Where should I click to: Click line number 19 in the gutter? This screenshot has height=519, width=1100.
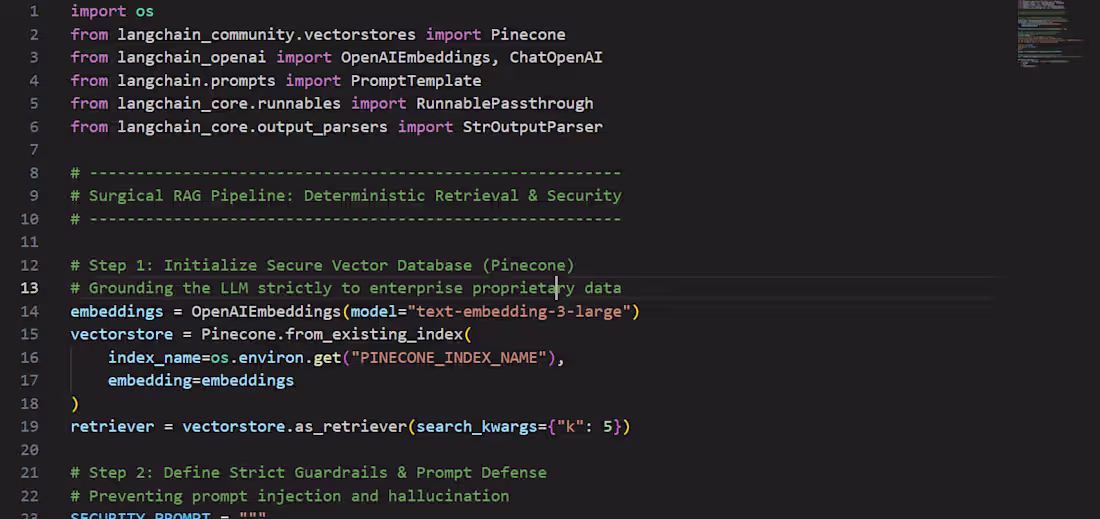[30, 427]
